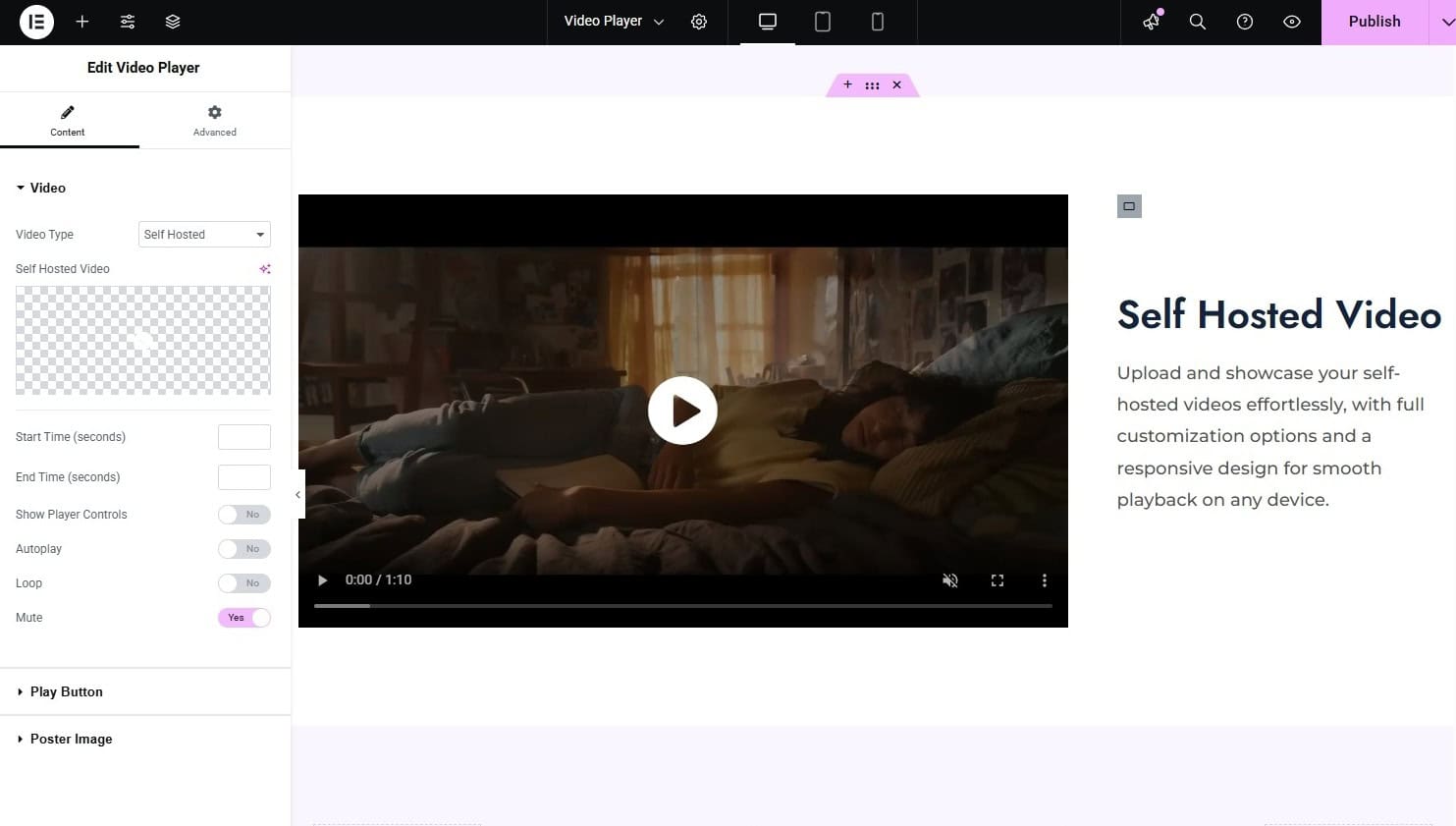
Task: Open the Structure layers icon
Action: pyautogui.click(x=173, y=22)
